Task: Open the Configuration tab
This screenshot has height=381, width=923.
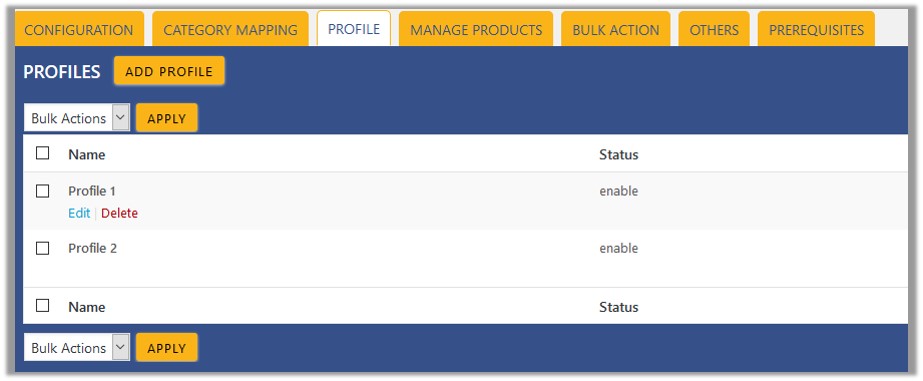Action: click(79, 29)
